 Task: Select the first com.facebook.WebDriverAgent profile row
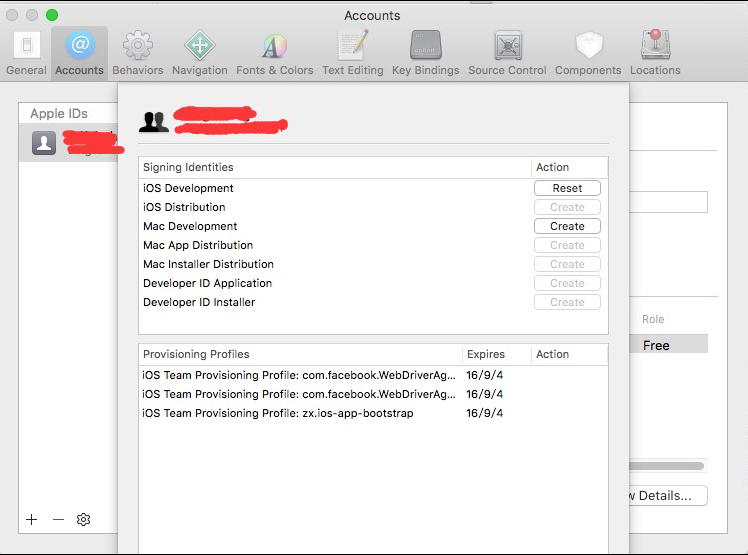(300, 375)
